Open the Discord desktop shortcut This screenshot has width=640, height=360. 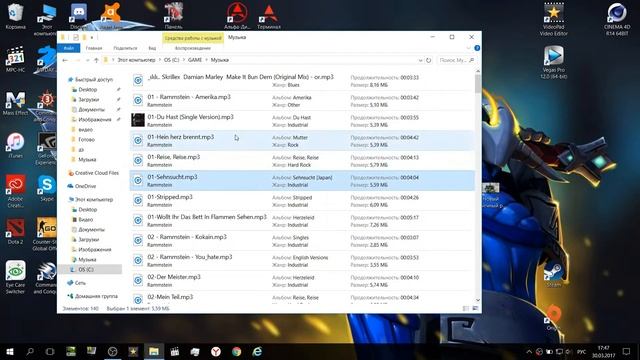point(79,16)
